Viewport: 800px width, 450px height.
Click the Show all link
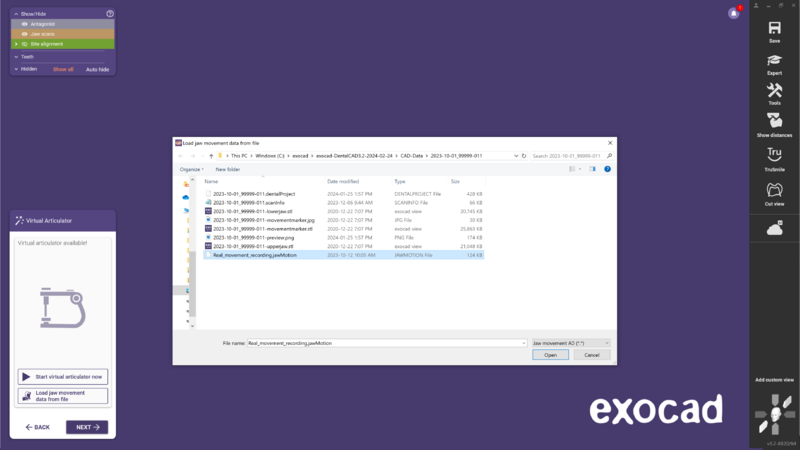coord(63,69)
